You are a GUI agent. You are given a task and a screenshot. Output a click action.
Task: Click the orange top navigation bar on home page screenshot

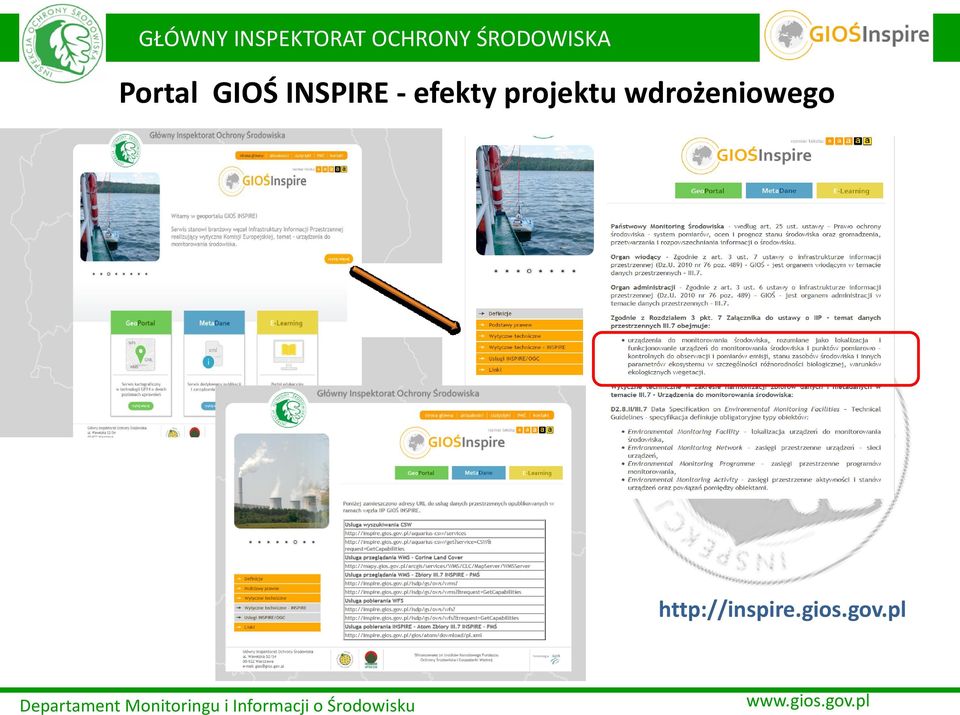click(x=291, y=155)
